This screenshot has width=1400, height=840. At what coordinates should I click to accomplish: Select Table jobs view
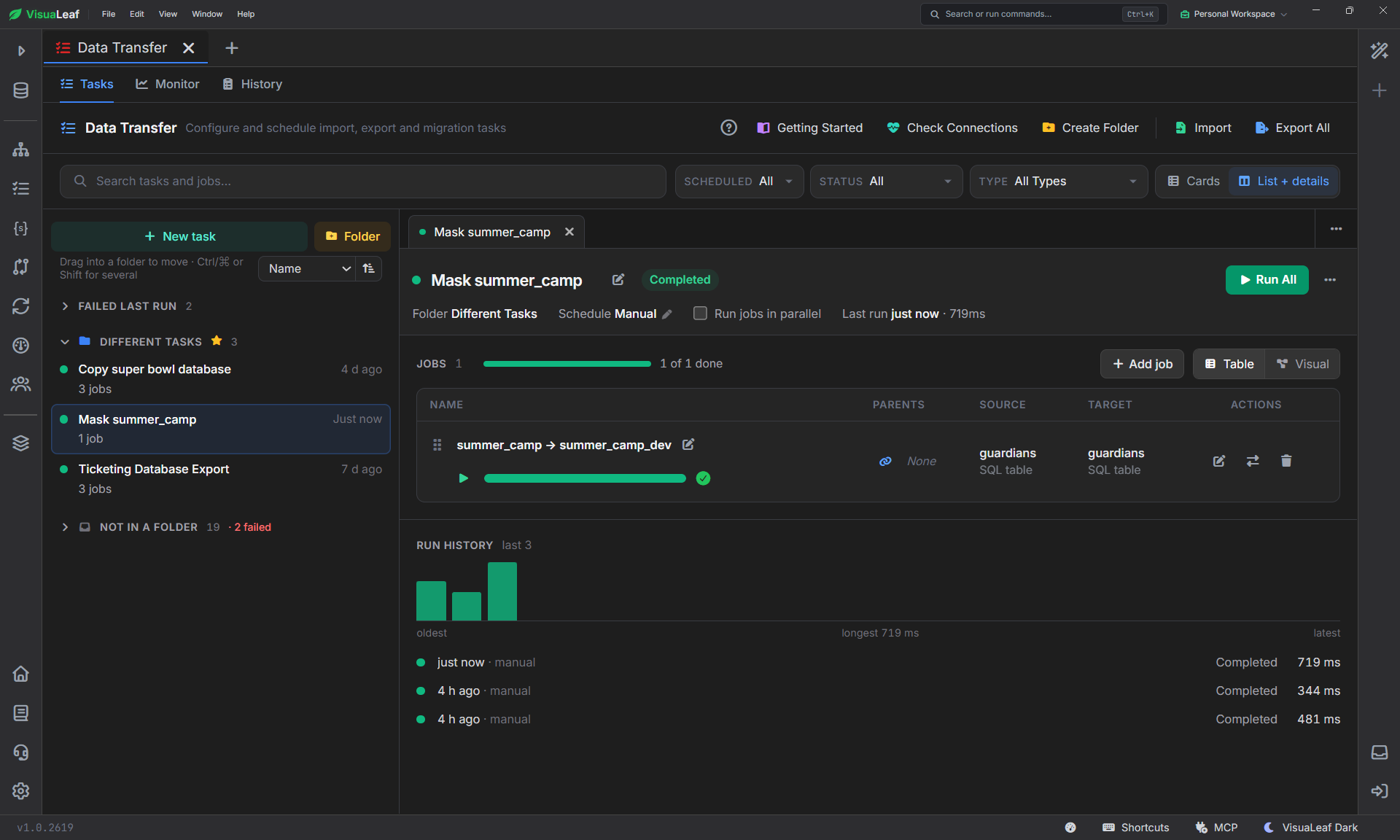point(1229,364)
